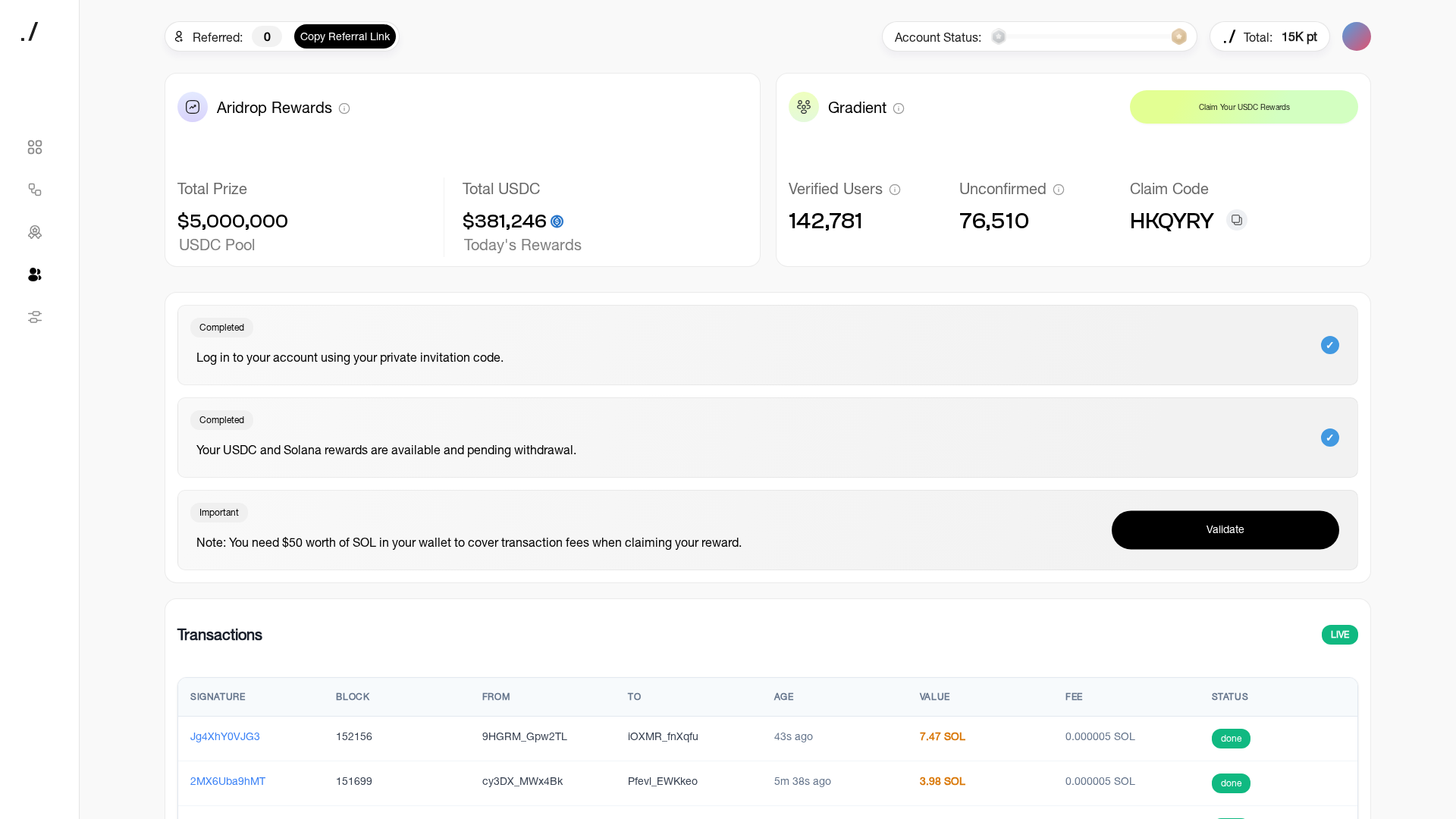Image resolution: width=1456 pixels, height=819 pixels.
Task: Show info for Gradient
Action: coord(899,108)
